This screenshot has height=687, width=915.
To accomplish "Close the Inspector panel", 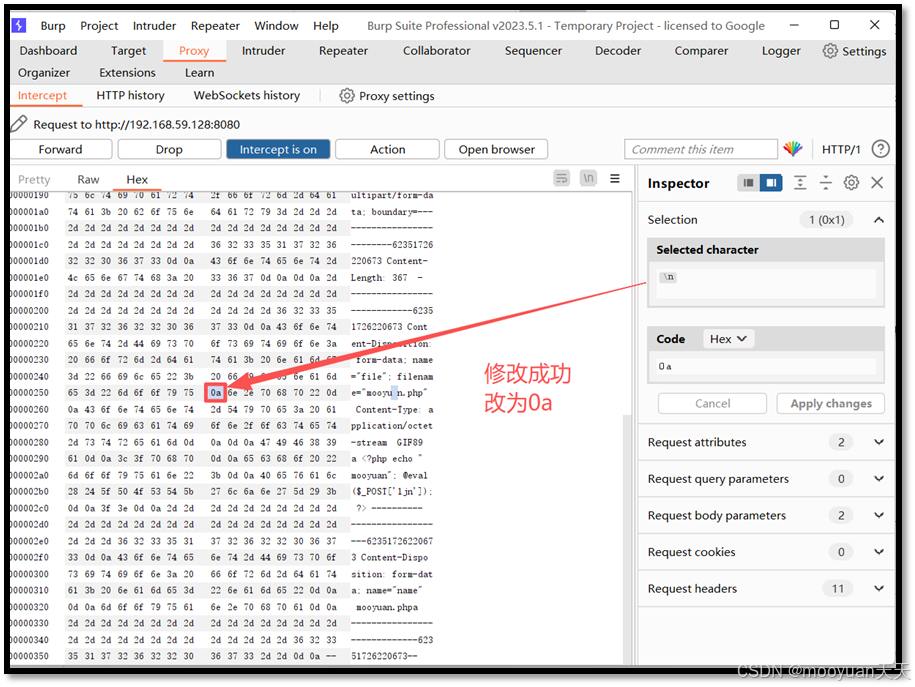I will click(x=876, y=183).
